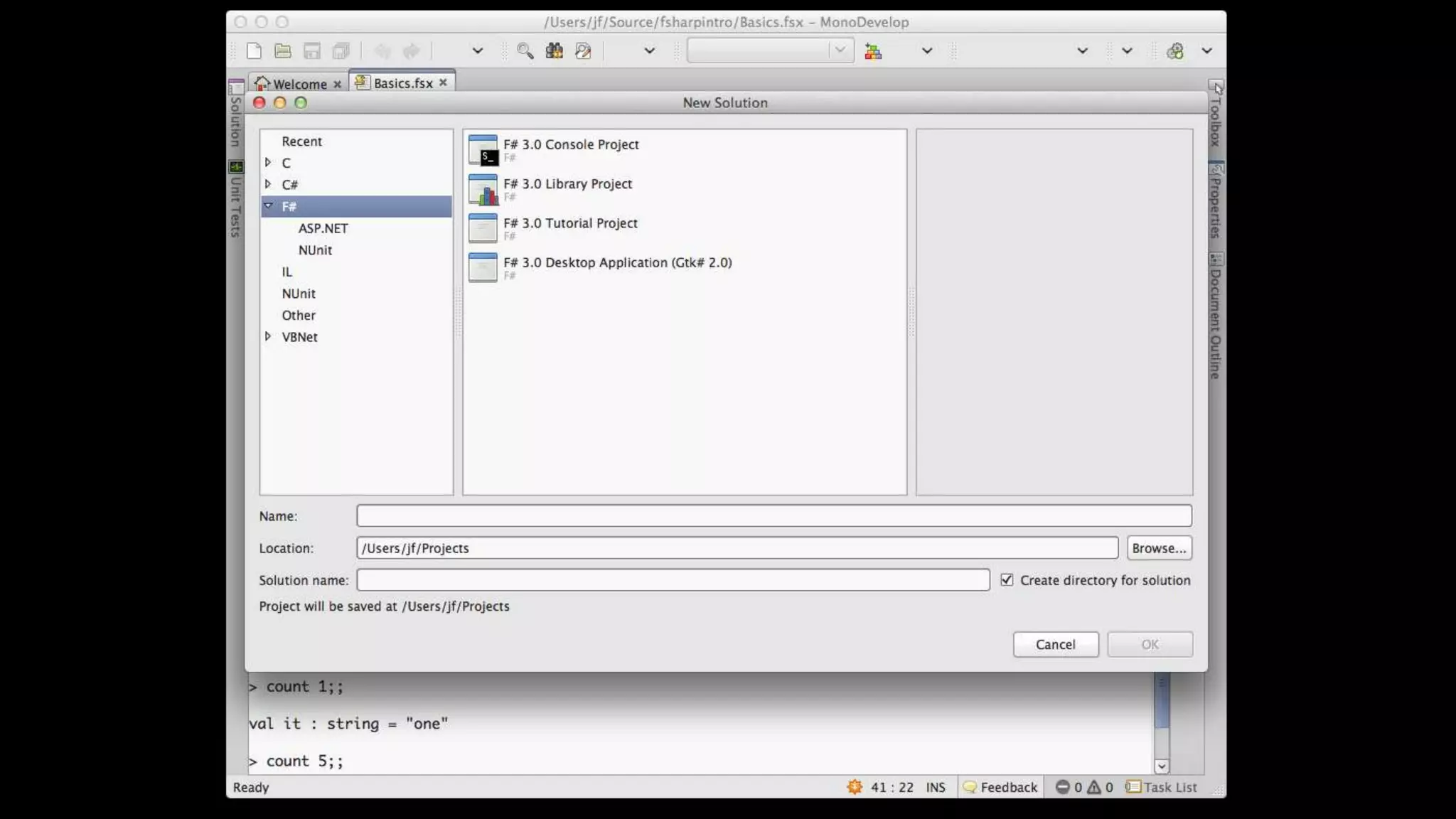Click the New File toolbar icon

tap(254, 50)
